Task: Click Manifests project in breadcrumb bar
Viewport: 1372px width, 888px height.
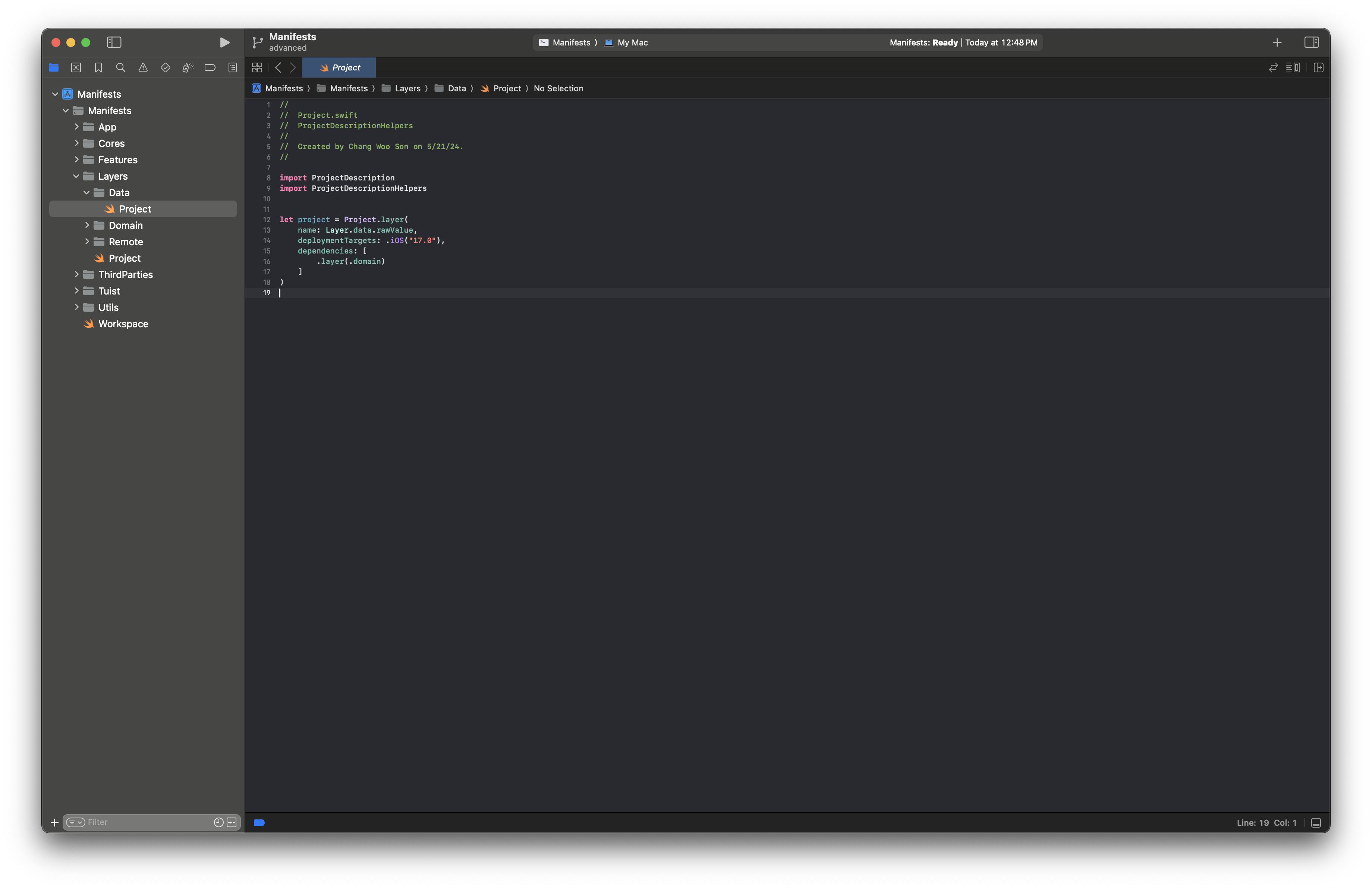Action: (277, 88)
